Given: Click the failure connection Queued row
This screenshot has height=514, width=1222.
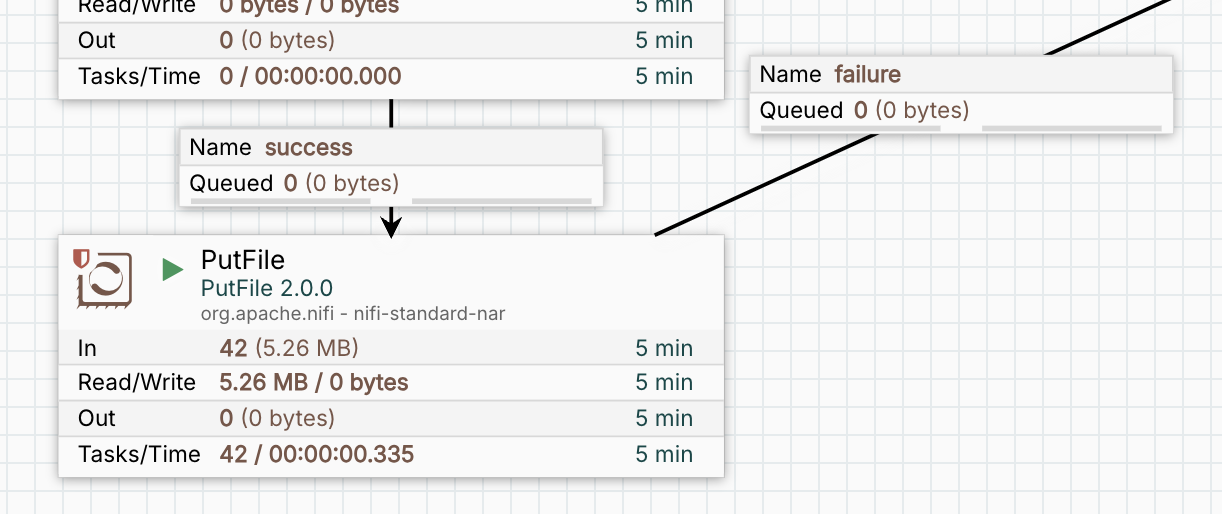Looking at the screenshot, I should [x=961, y=110].
